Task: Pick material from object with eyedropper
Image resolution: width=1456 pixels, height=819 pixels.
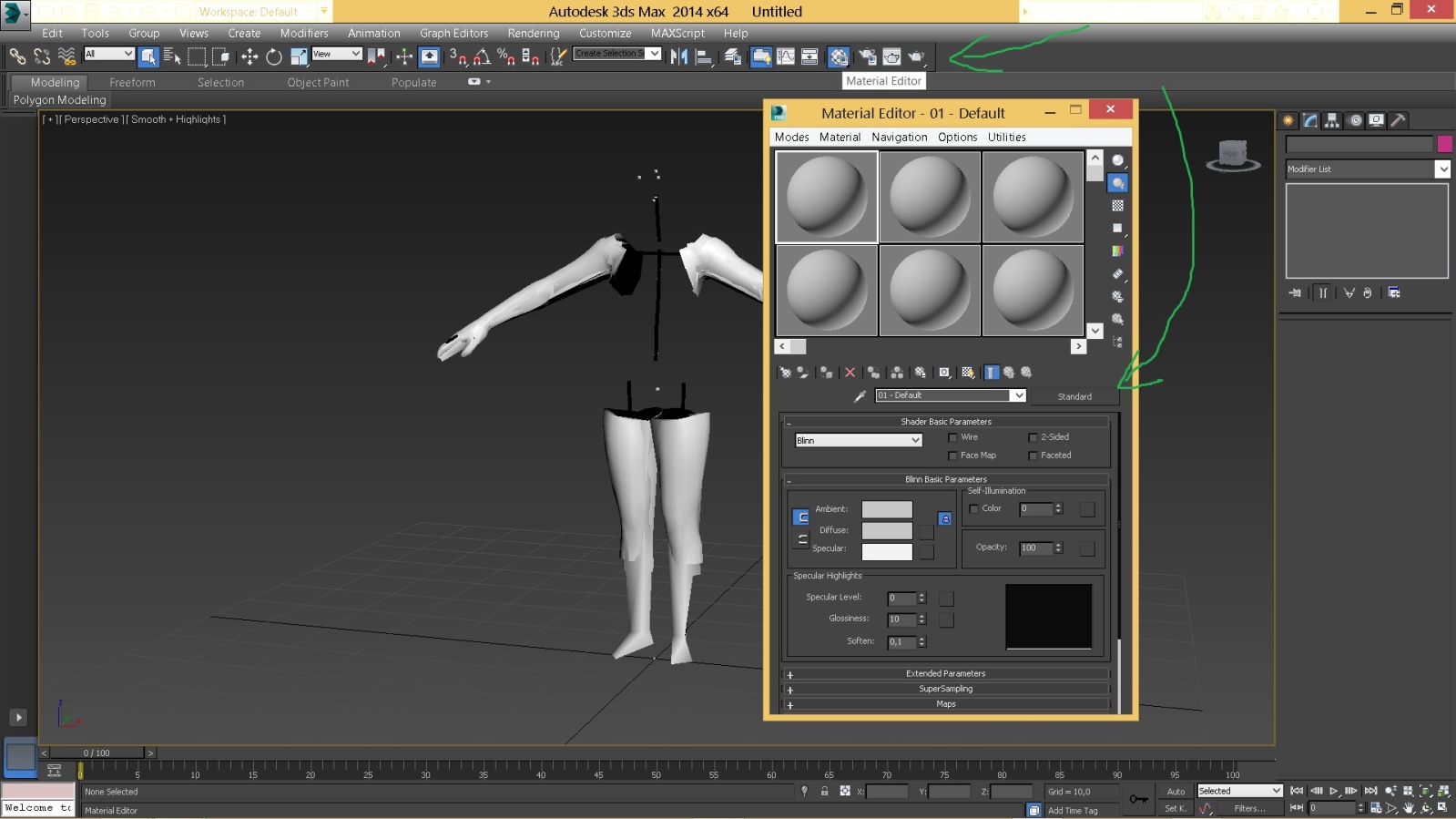Action: tap(859, 396)
